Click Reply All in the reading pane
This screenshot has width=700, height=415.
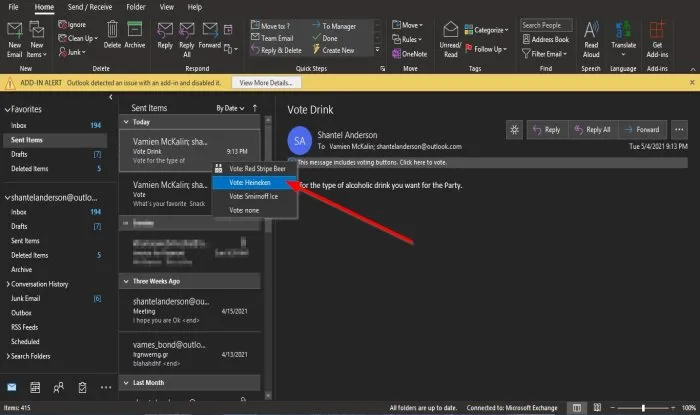point(592,130)
